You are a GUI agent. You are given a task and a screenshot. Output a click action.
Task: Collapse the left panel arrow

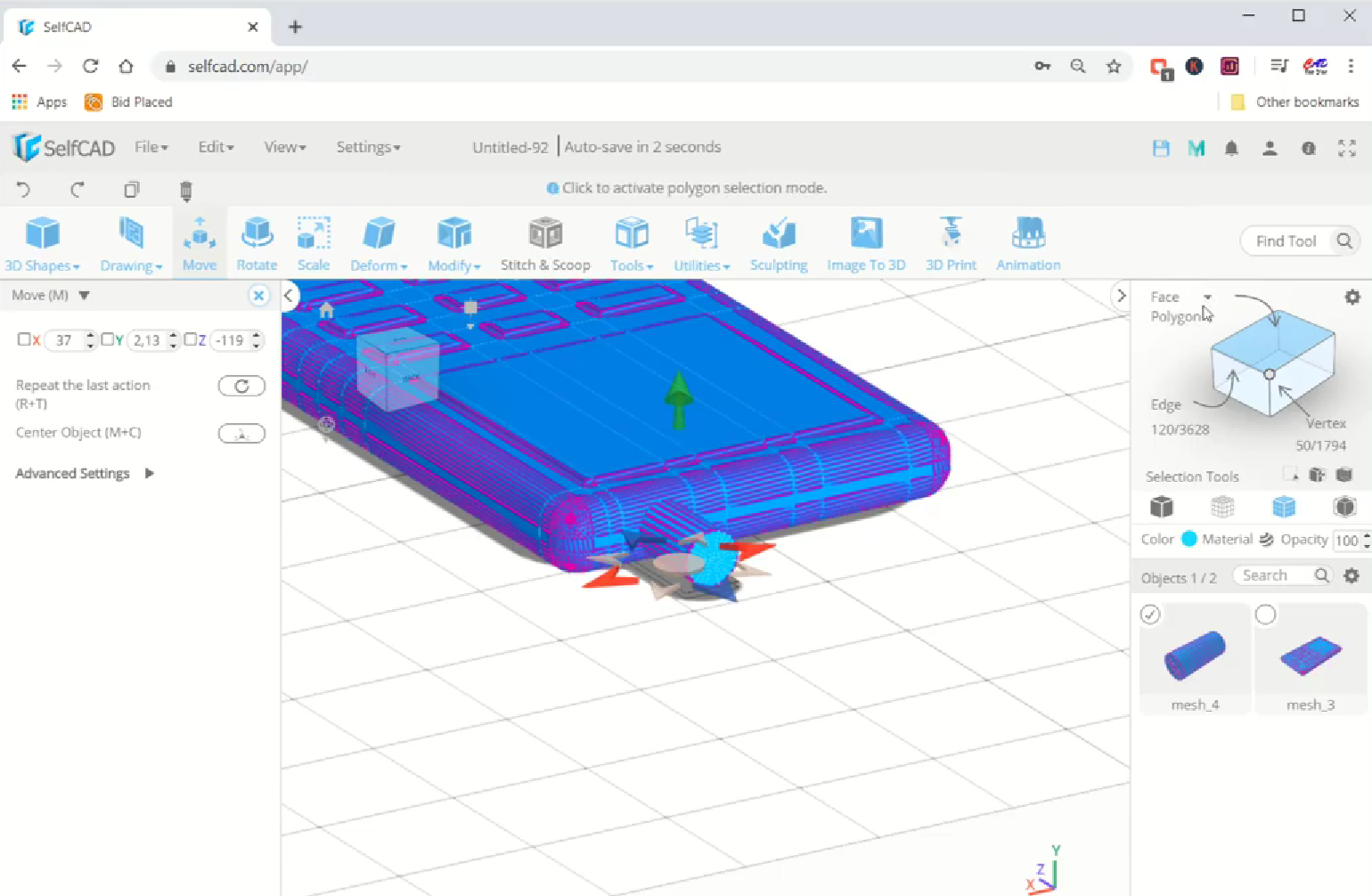[289, 296]
